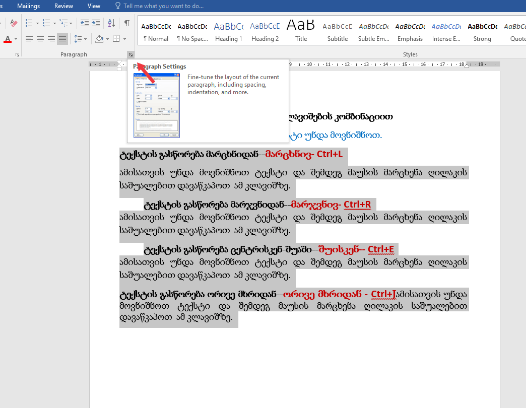Toggle the highlighted Justify alignment button
Image resolution: width=526 pixels, height=408 pixels.
(62, 39)
